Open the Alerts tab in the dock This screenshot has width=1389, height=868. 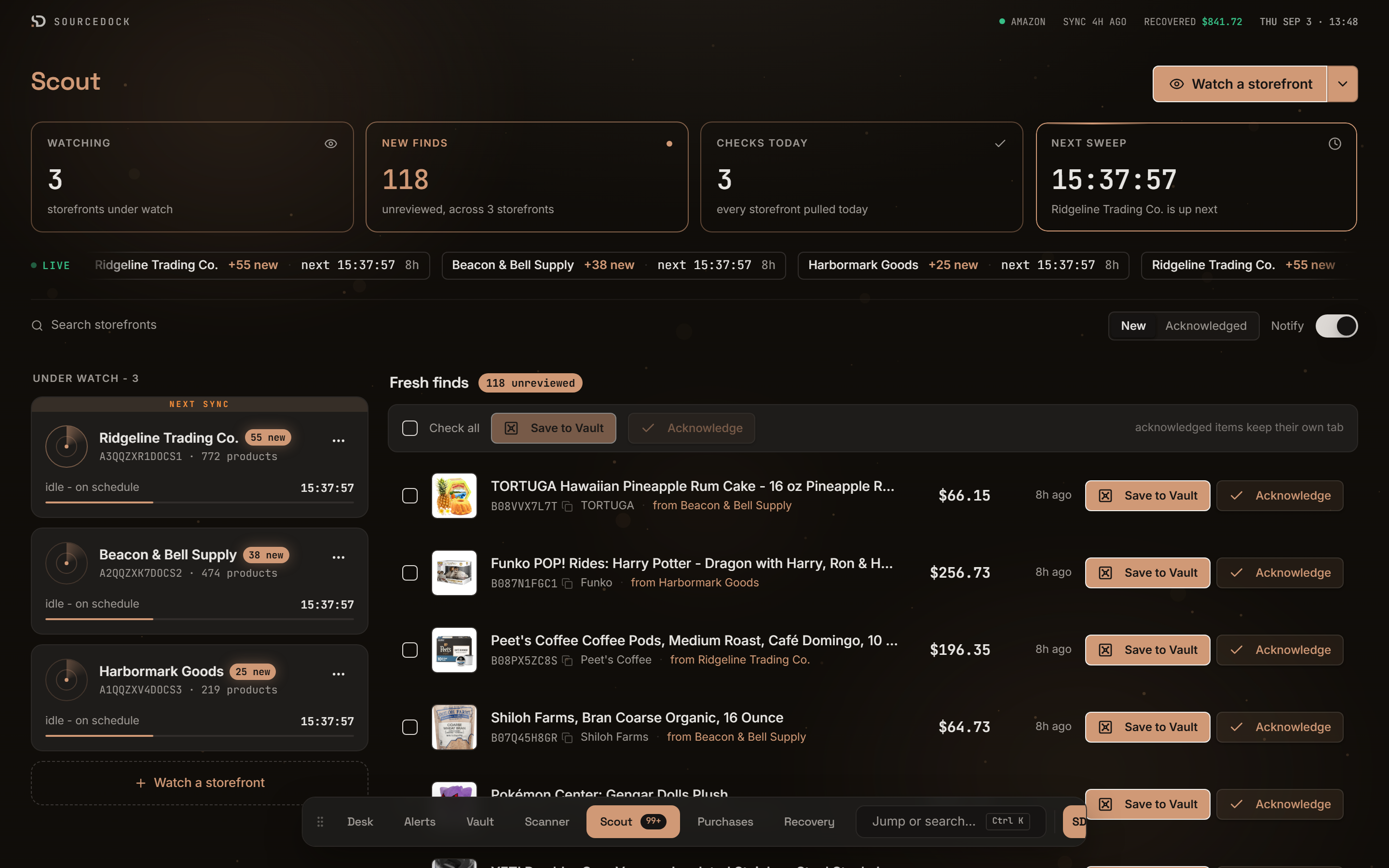[x=420, y=822]
